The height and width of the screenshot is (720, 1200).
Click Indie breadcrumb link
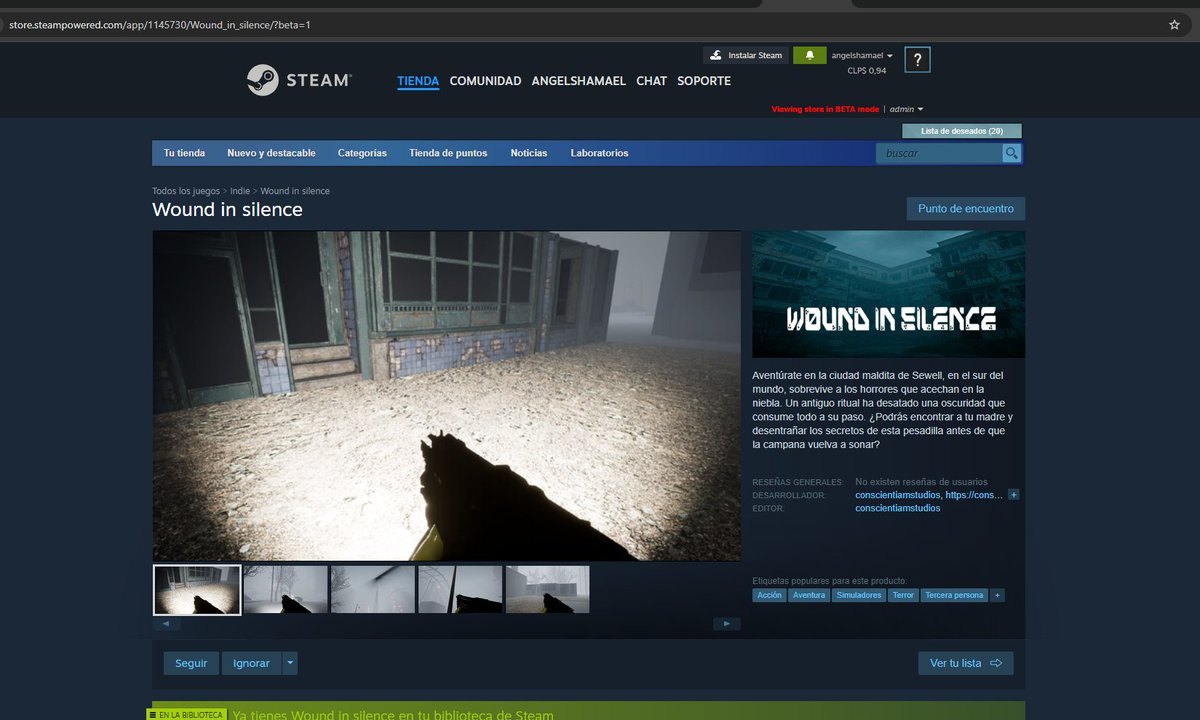coord(240,191)
